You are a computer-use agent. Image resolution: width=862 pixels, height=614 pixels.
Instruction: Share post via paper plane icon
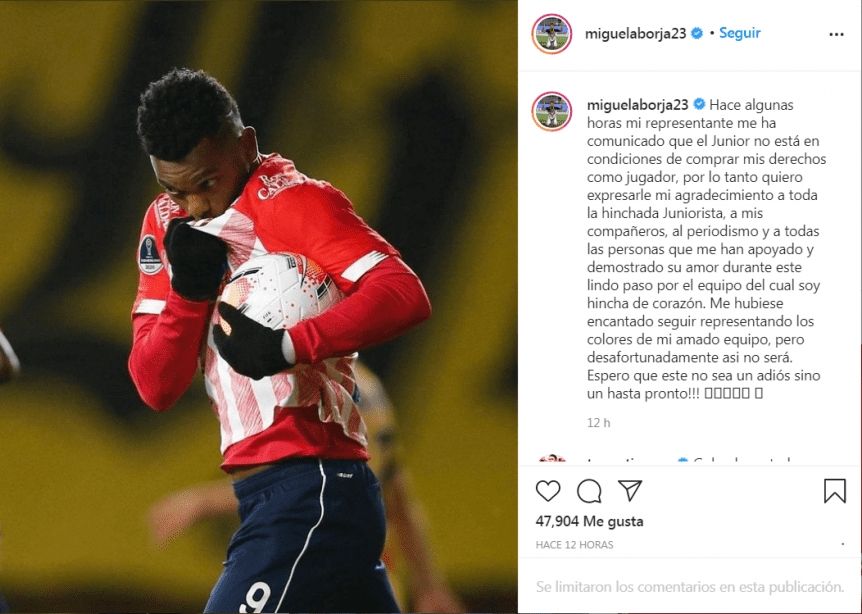click(630, 490)
